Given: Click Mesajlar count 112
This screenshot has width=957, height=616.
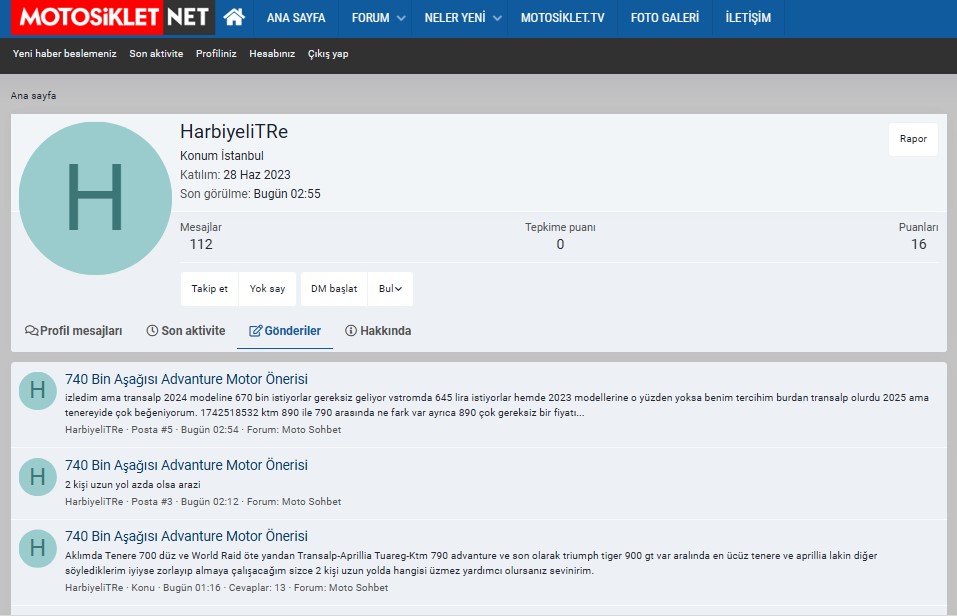Looking at the screenshot, I should point(201,244).
